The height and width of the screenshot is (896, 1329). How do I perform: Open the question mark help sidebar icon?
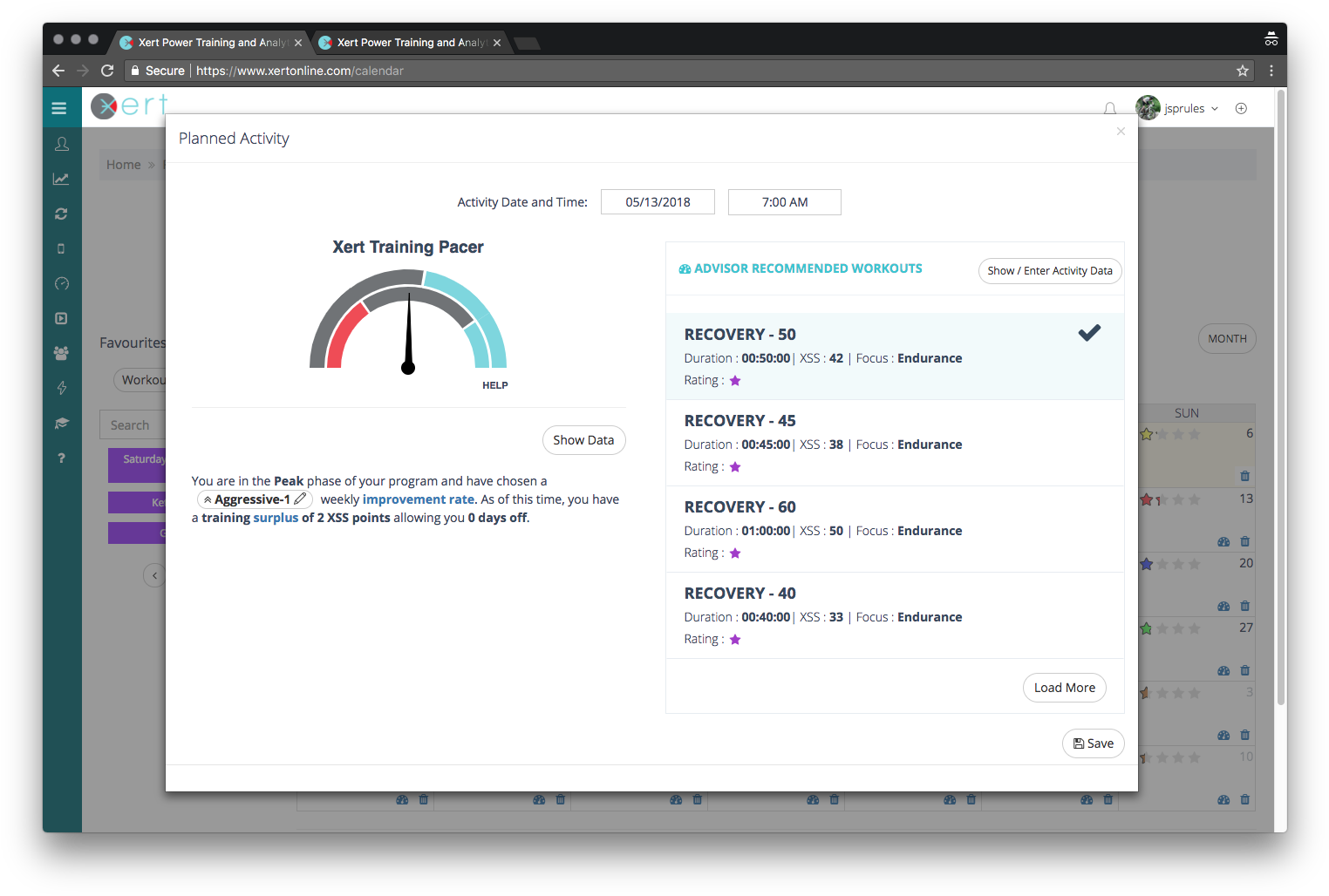pyautogui.click(x=61, y=458)
